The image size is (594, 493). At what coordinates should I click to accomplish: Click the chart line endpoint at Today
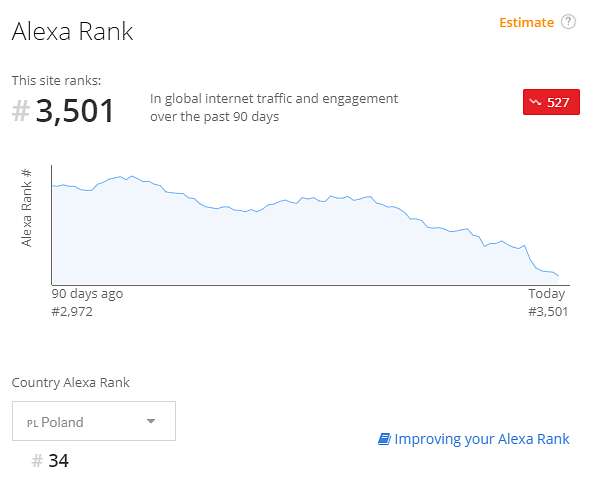(x=558, y=275)
